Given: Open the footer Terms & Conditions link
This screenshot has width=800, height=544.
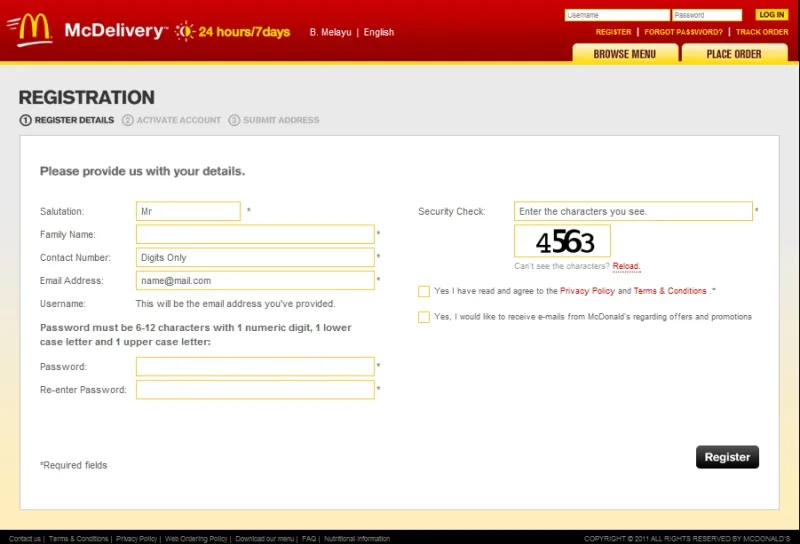Looking at the screenshot, I should pos(79,538).
